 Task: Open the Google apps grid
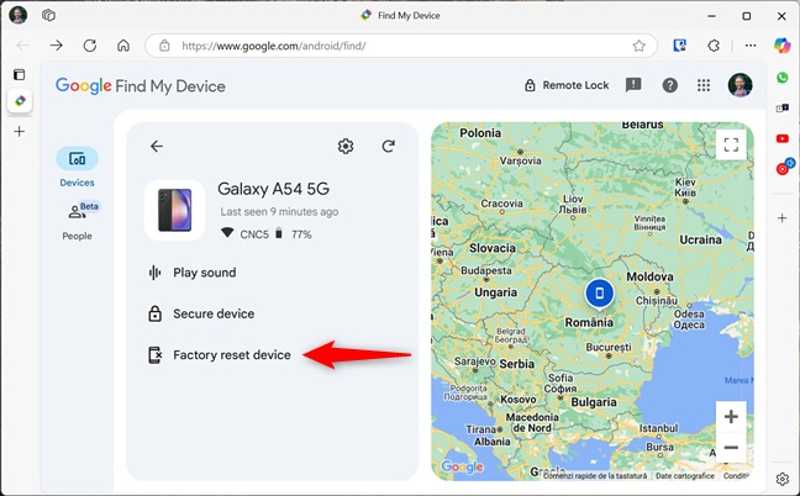pos(704,85)
